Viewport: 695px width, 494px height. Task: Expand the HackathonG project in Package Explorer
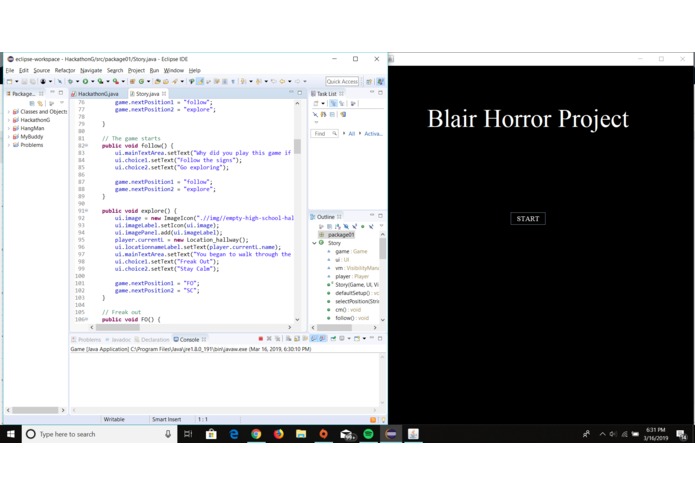[x=9, y=120]
